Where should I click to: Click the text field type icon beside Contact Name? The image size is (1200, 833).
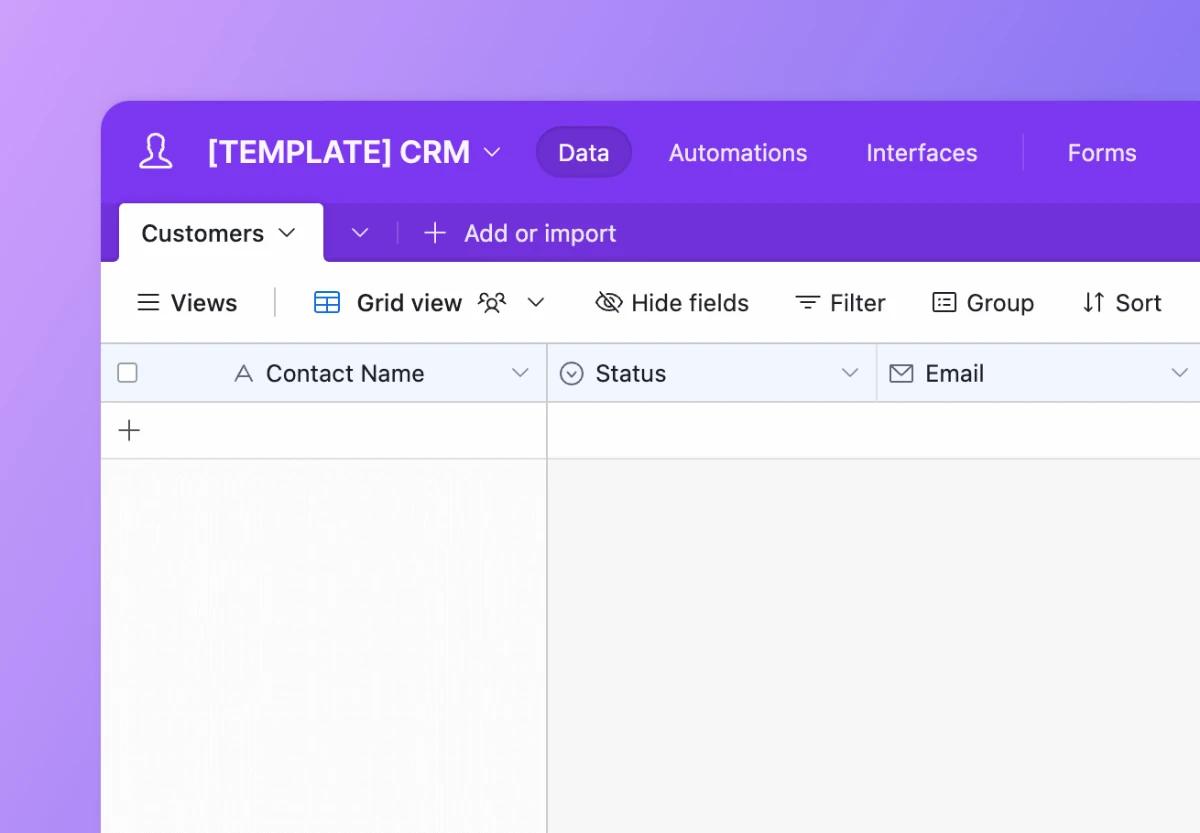click(x=243, y=373)
